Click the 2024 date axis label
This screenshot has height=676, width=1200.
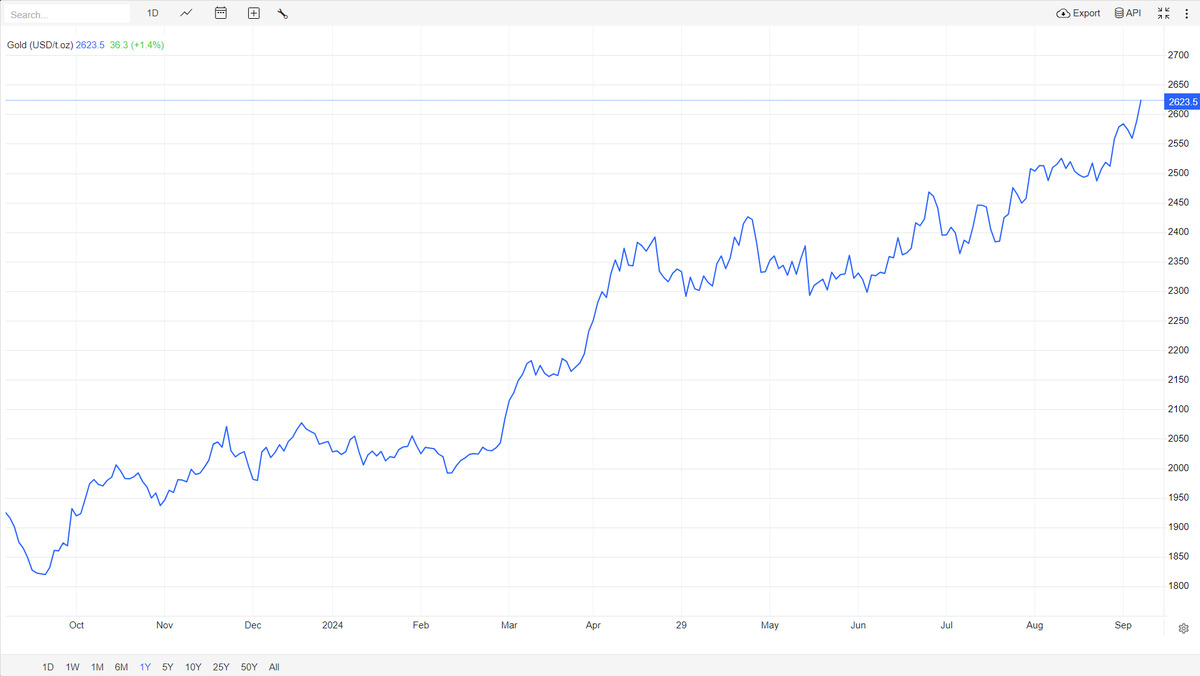tap(333, 625)
